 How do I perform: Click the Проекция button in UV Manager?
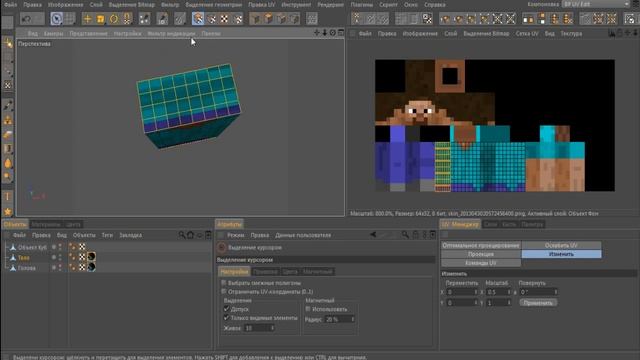(481, 254)
